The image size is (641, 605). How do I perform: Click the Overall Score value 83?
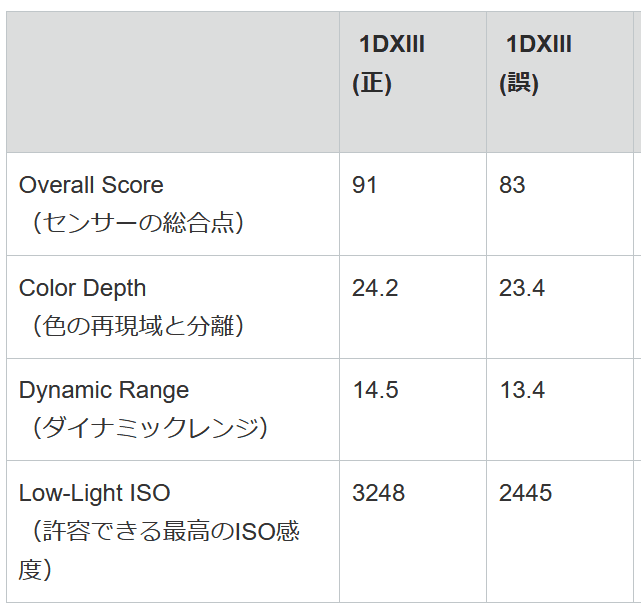tap(512, 185)
